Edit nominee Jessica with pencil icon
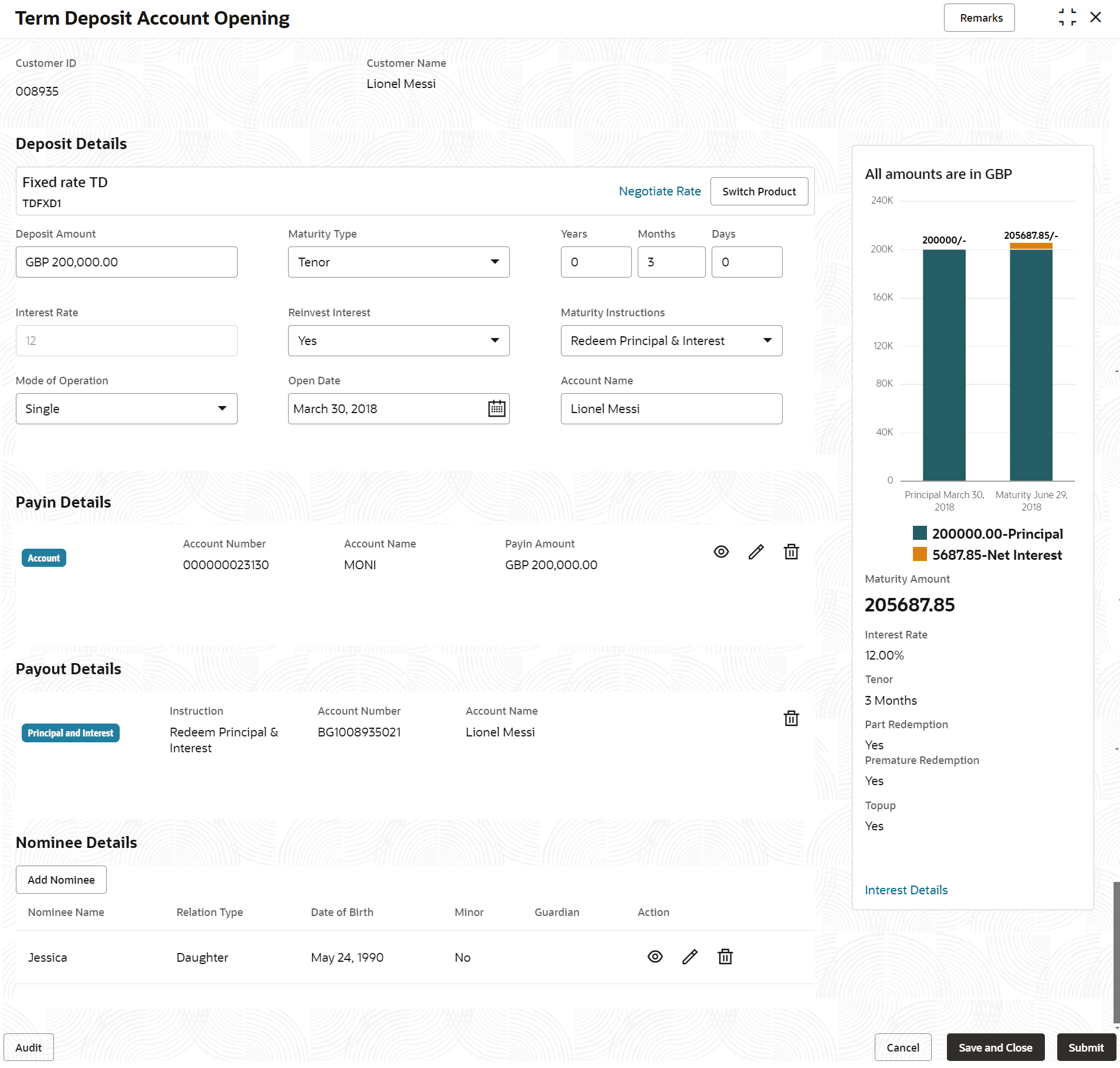Image resolution: width=1120 pixels, height=1068 pixels. point(690,957)
